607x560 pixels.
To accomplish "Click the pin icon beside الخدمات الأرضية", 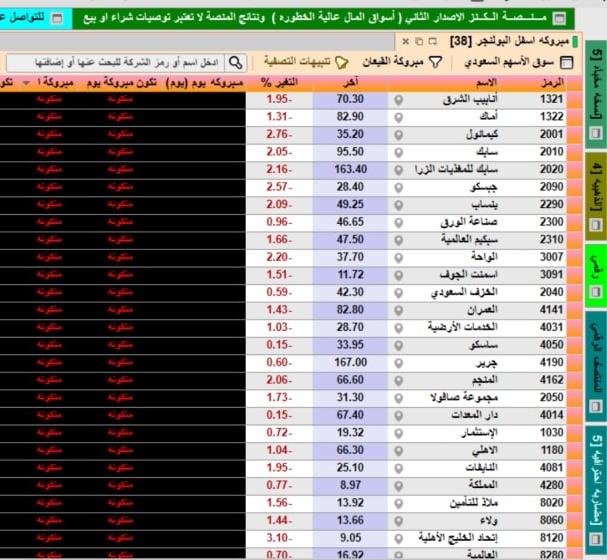I will [x=399, y=328].
